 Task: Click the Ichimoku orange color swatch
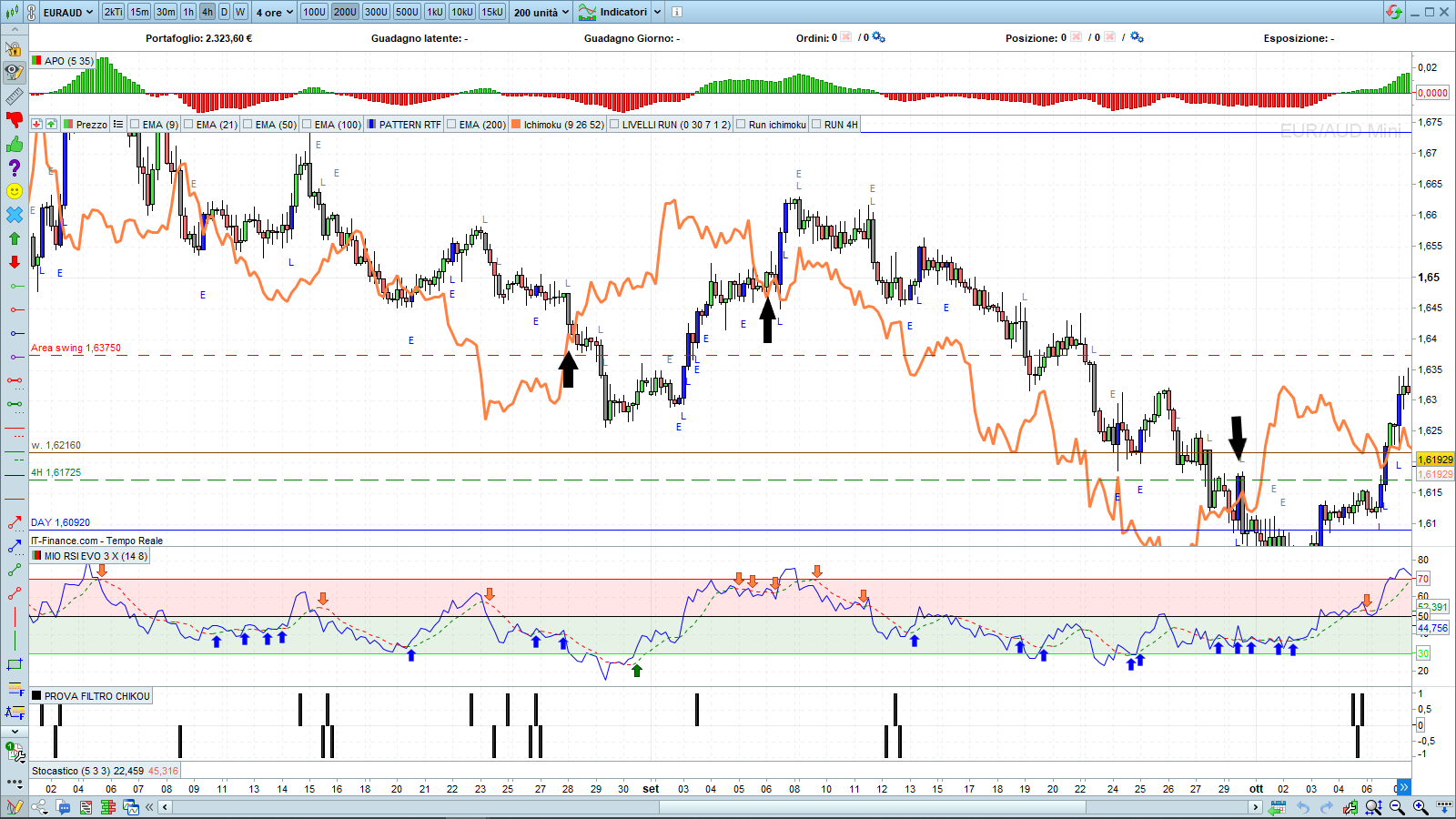(516, 125)
